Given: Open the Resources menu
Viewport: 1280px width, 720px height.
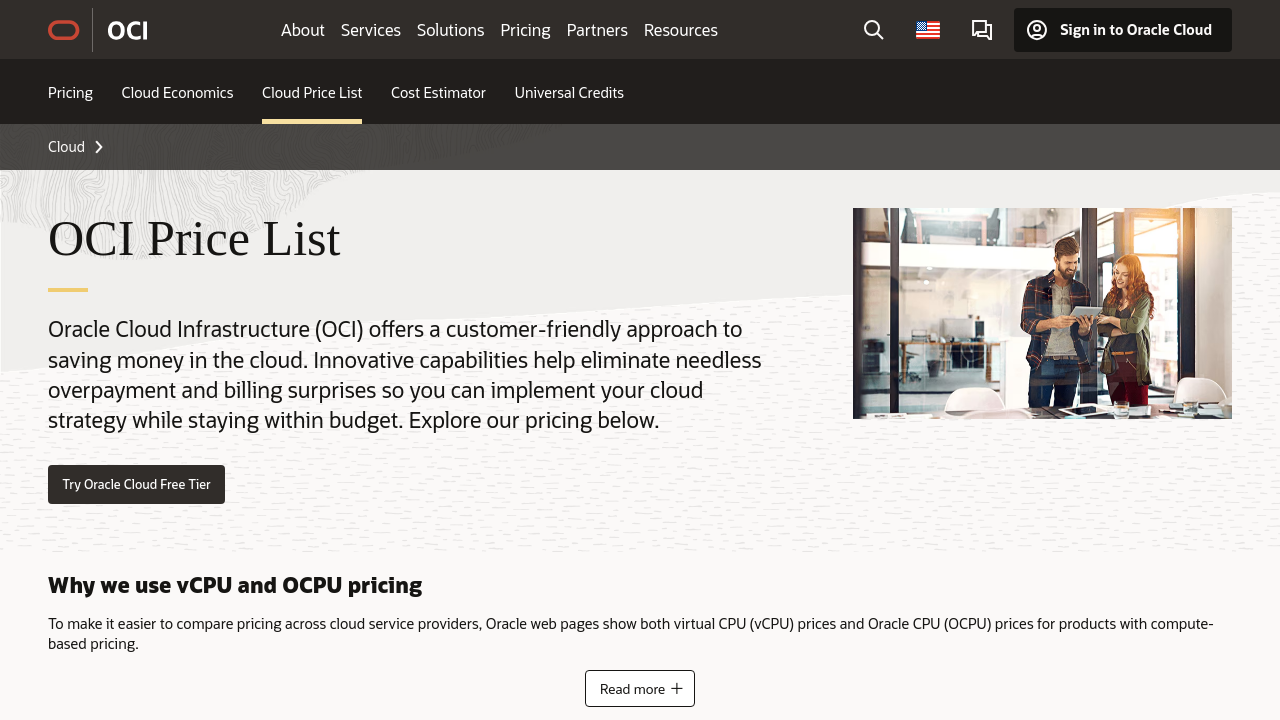Looking at the screenshot, I should [x=680, y=30].
